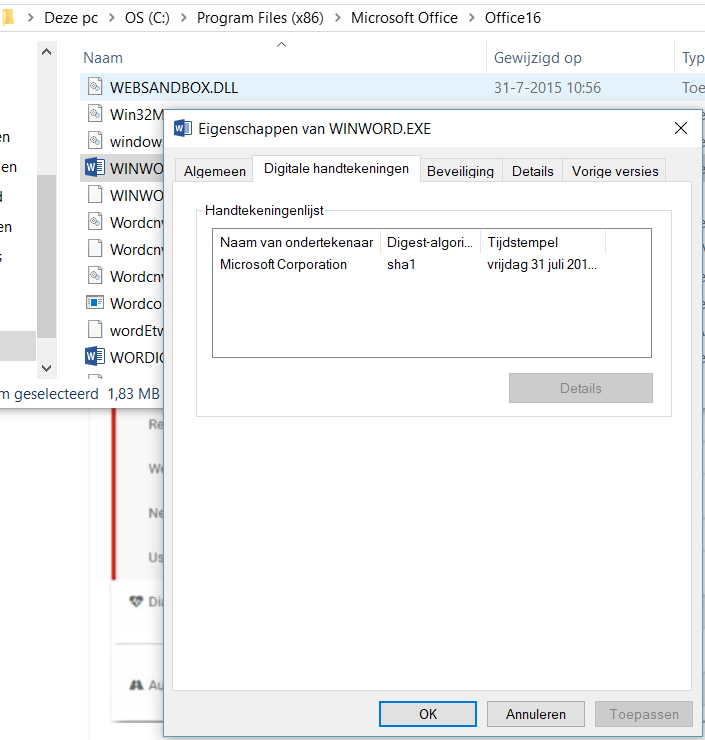705x740 pixels.
Task: Click scroll-down arrow of navigation pane
Action: tap(46, 368)
